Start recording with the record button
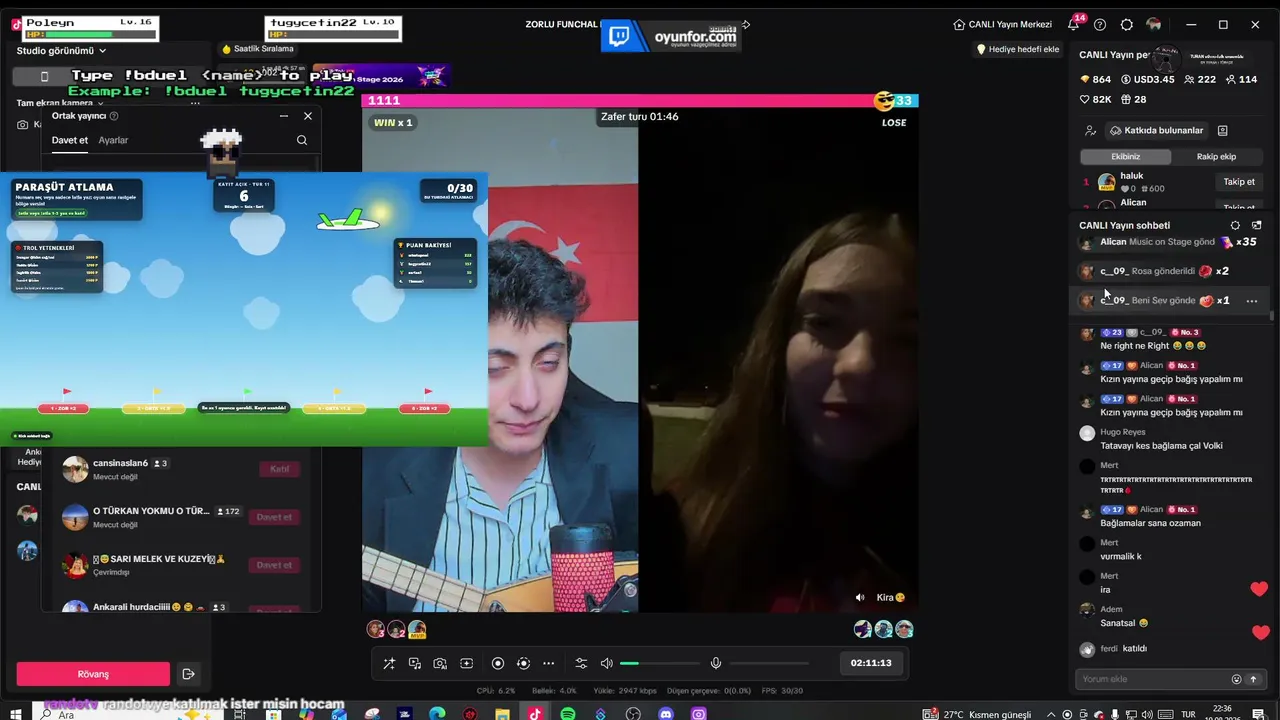 pos(498,663)
